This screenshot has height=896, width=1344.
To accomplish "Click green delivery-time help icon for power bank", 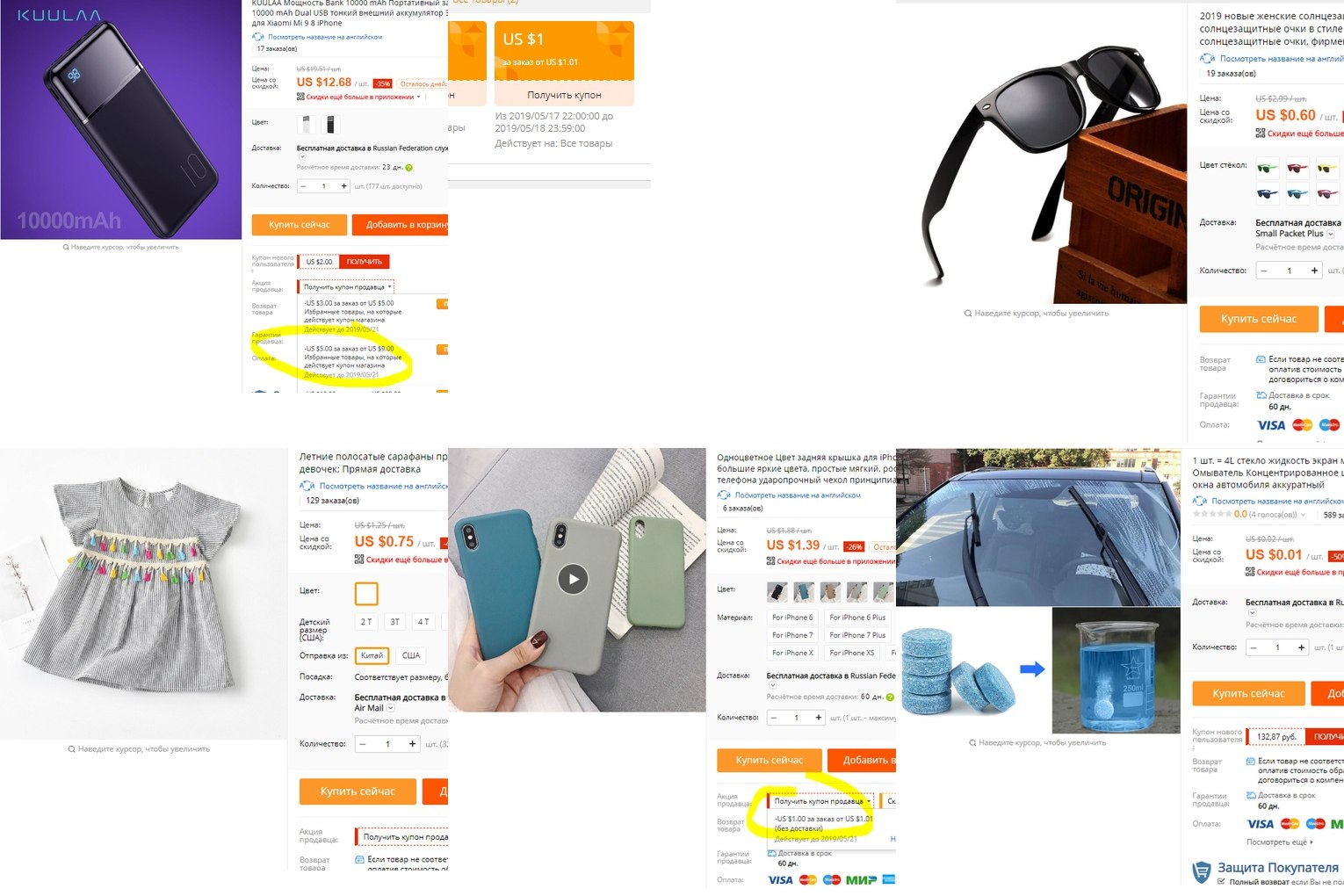I will coord(409,167).
